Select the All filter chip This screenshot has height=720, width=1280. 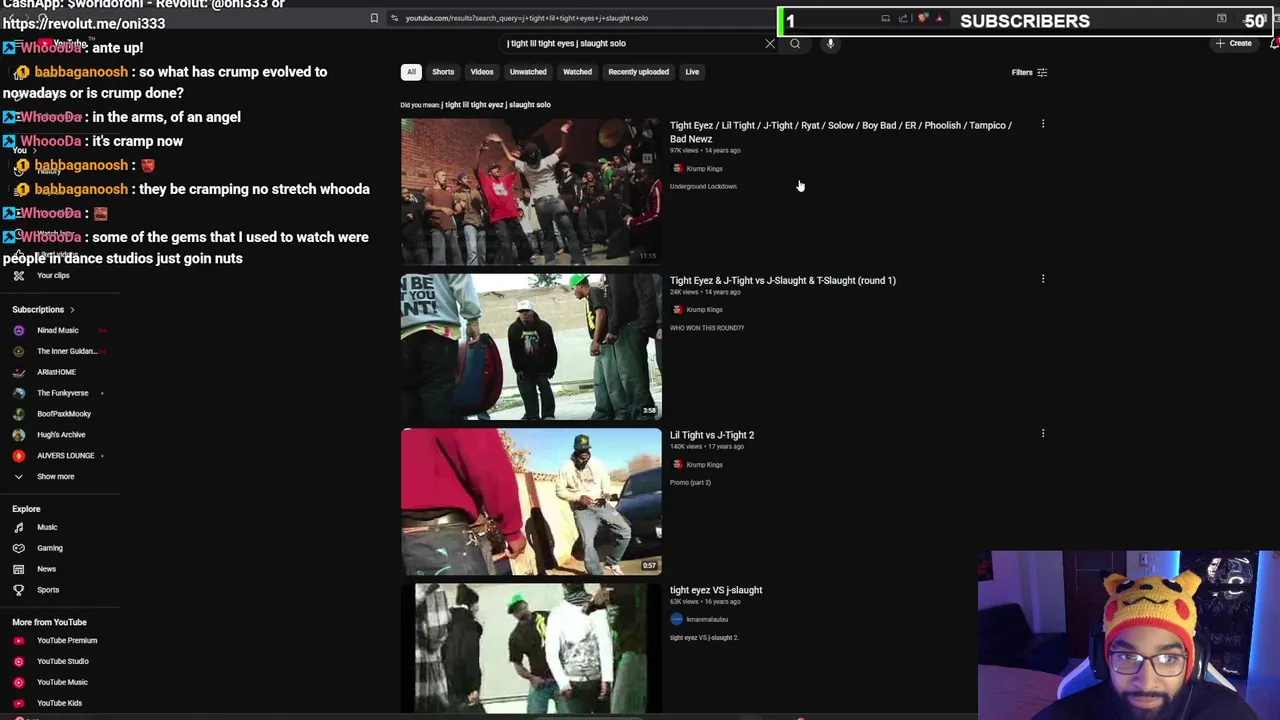[411, 72]
